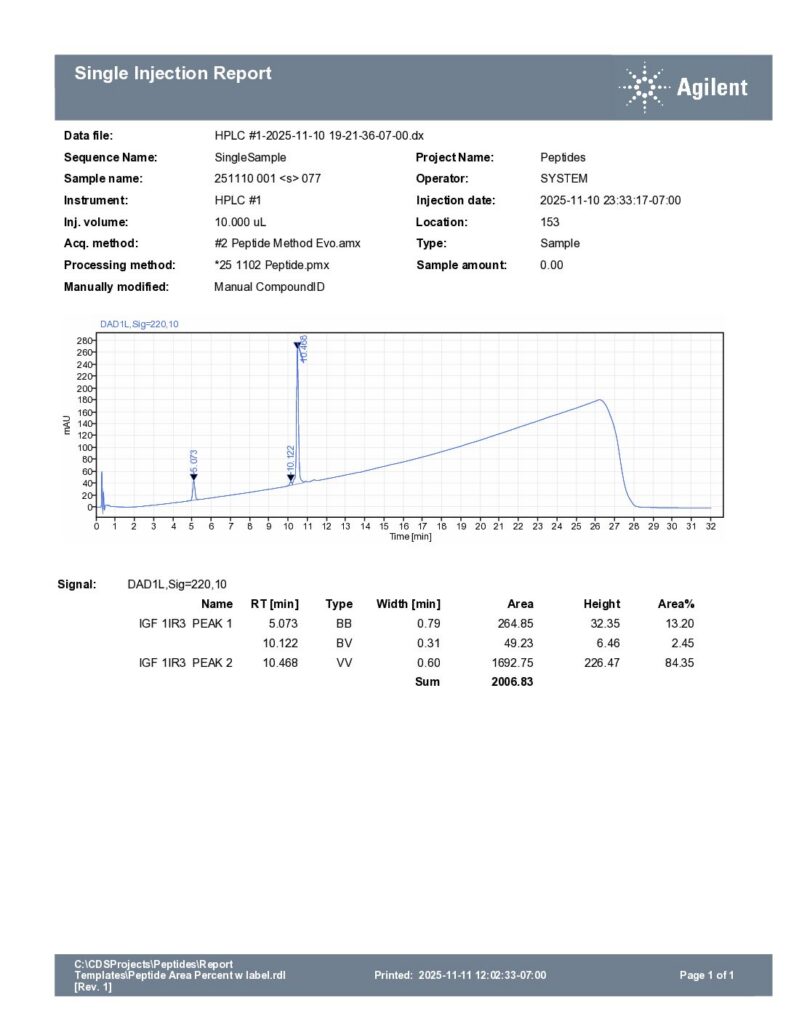This screenshot has width=791, height=1024.
Task: Click project name value 'Peptides'
Action: (x=562, y=157)
